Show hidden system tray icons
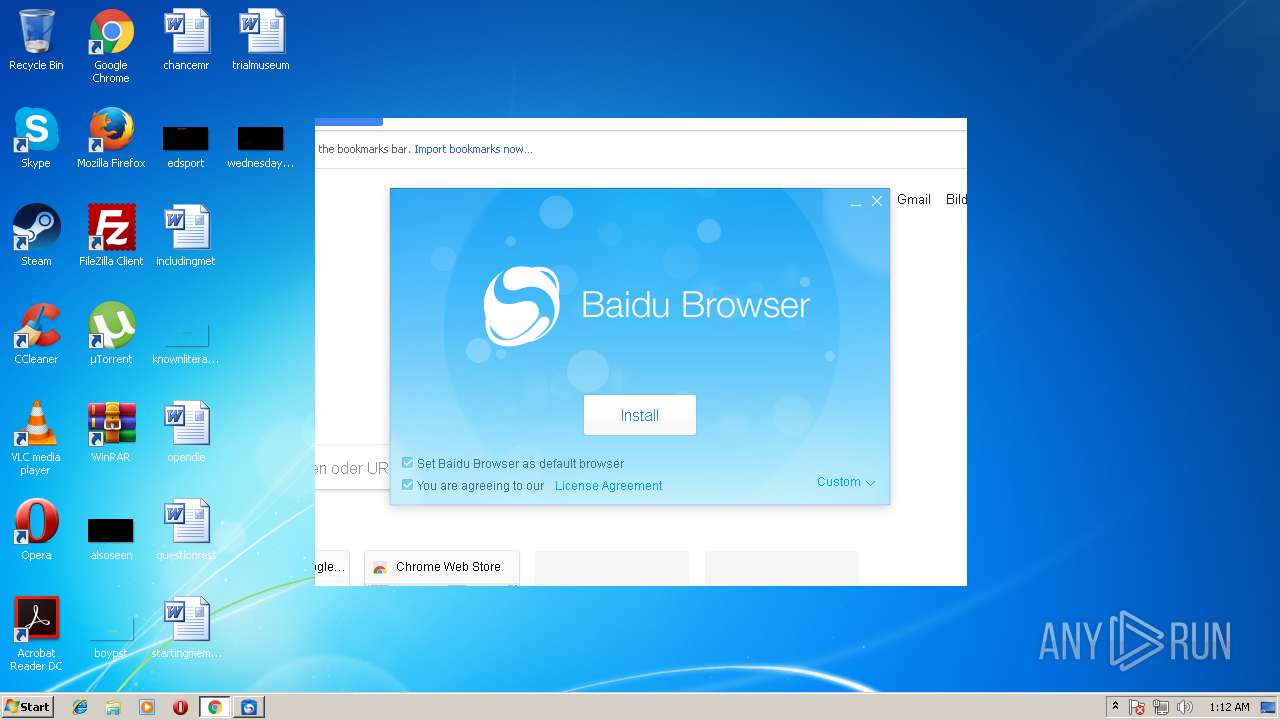The height and width of the screenshot is (720, 1280). coord(1115,707)
